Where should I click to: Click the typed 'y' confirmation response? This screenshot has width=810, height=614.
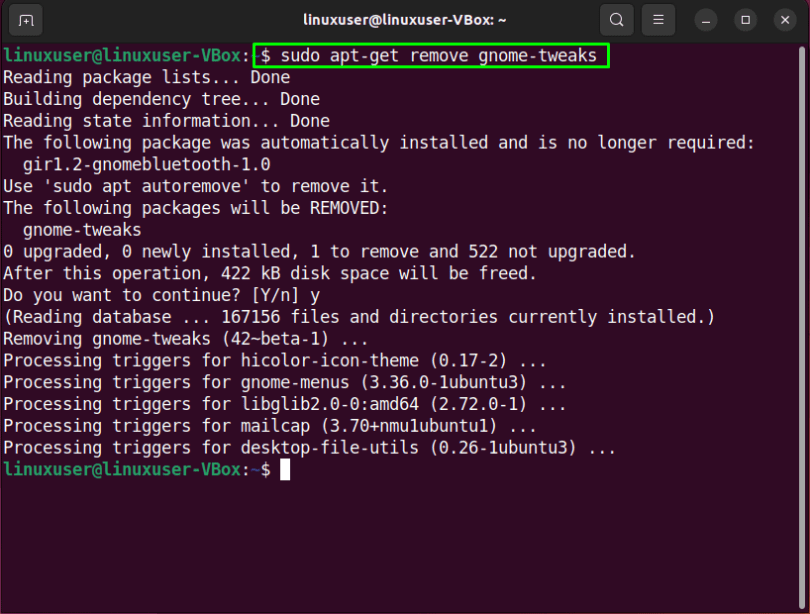coord(318,294)
